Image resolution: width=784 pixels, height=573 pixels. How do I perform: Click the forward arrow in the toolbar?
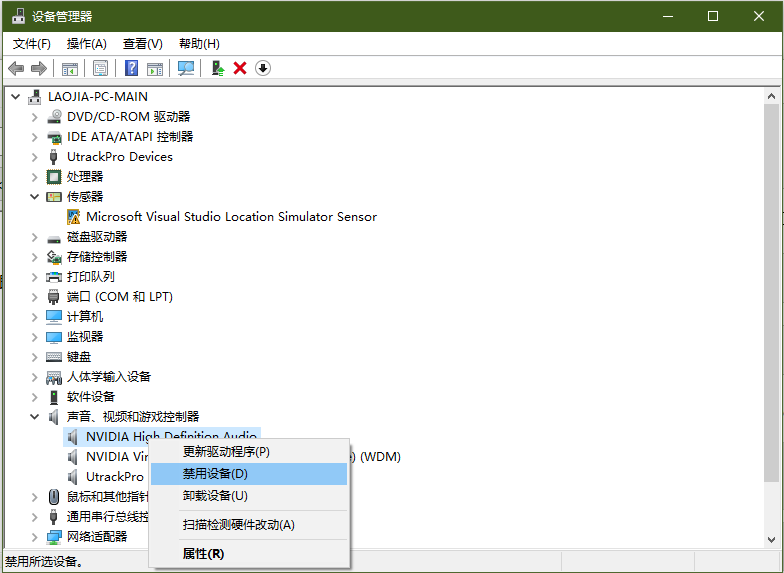coord(39,68)
